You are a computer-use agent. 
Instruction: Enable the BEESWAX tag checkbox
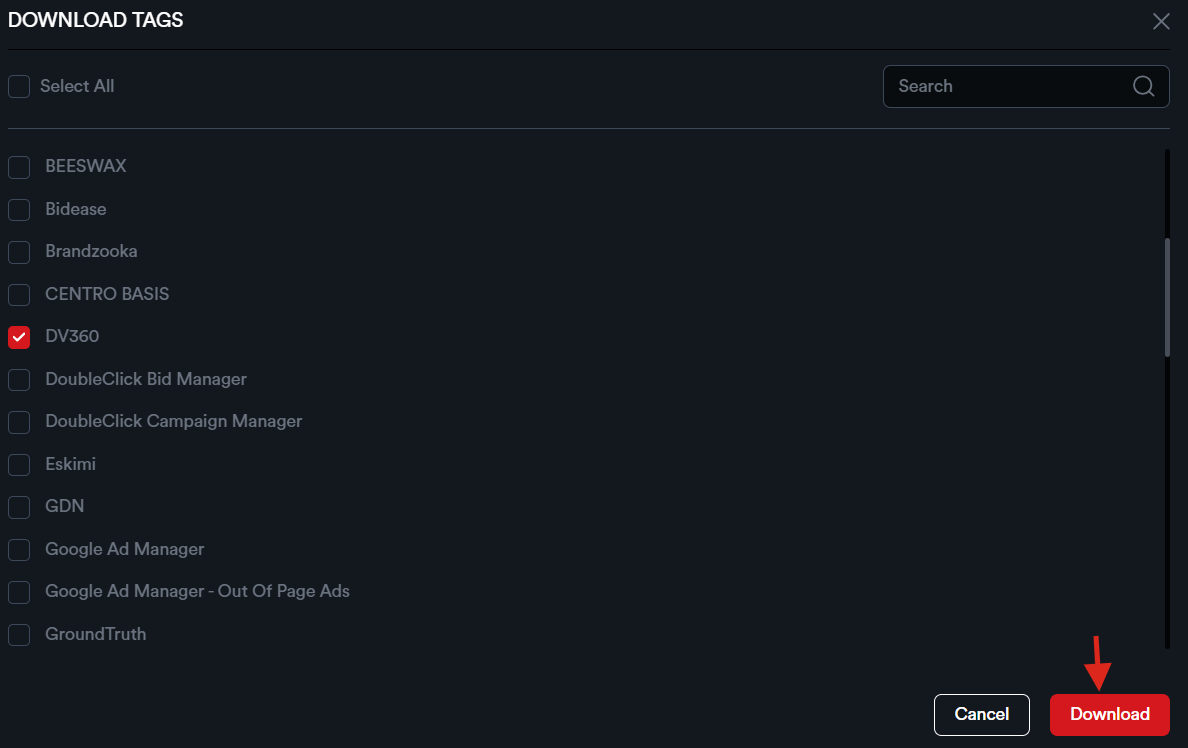pyautogui.click(x=19, y=167)
